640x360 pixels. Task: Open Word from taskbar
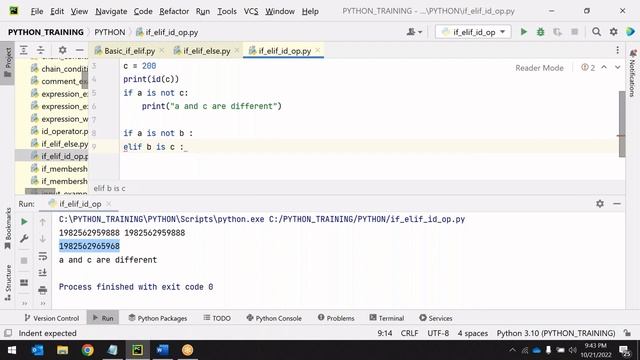[162, 350]
